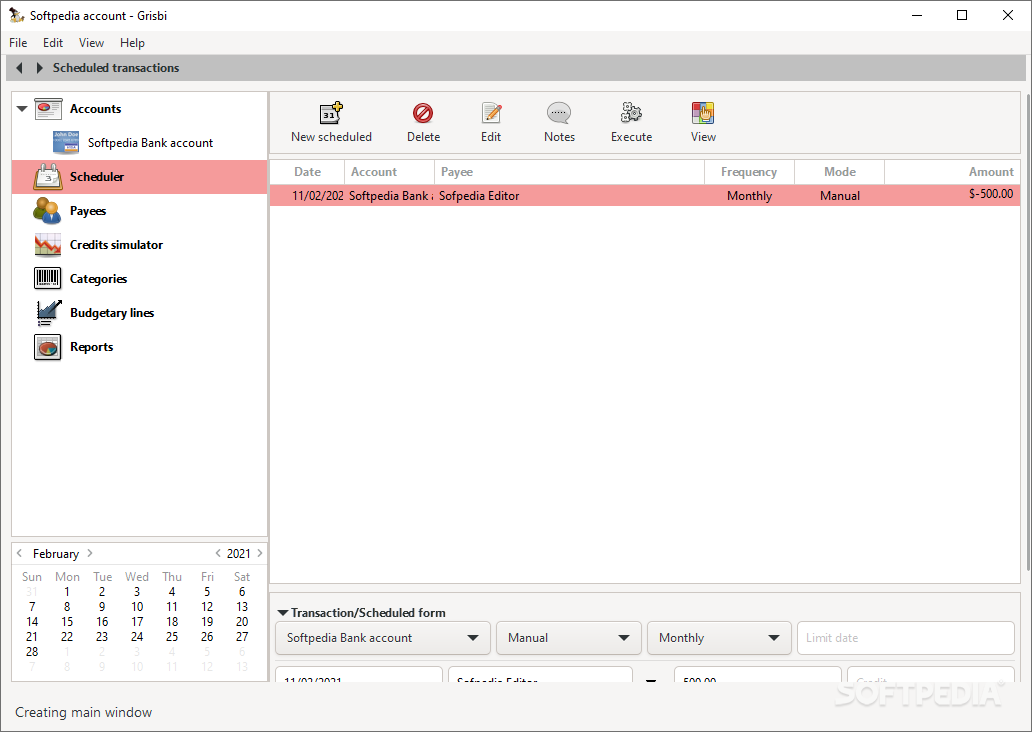Click the Grisbi app icon in title bar
This screenshot has width=1032, height=732.
point(16,14)
